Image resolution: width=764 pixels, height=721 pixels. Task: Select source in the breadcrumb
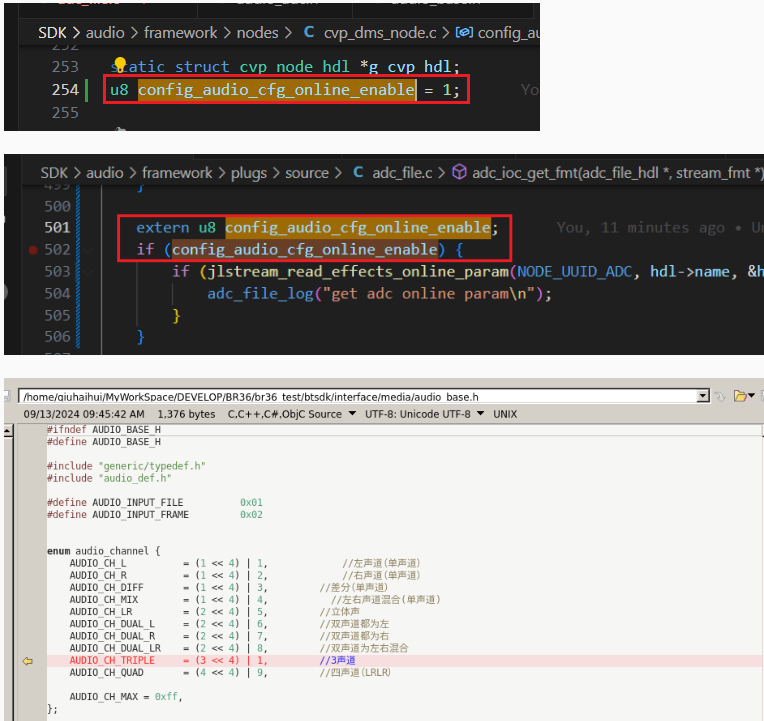306,172
